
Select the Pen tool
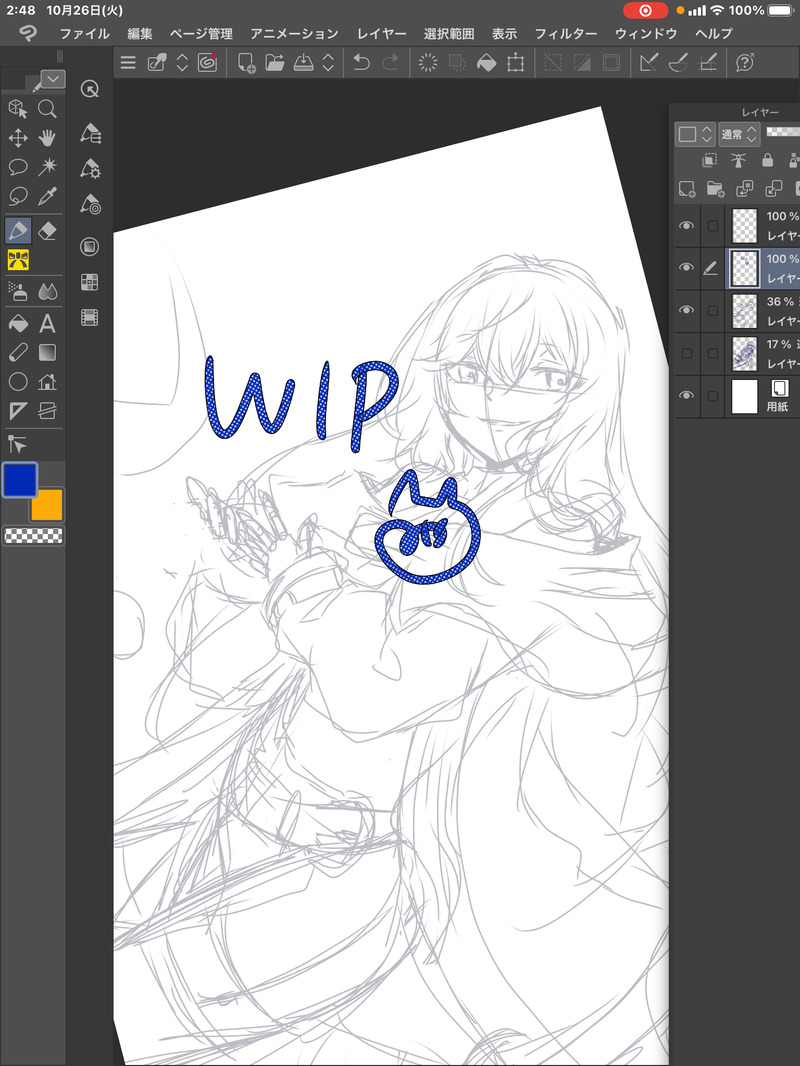[x=18, y=231]
